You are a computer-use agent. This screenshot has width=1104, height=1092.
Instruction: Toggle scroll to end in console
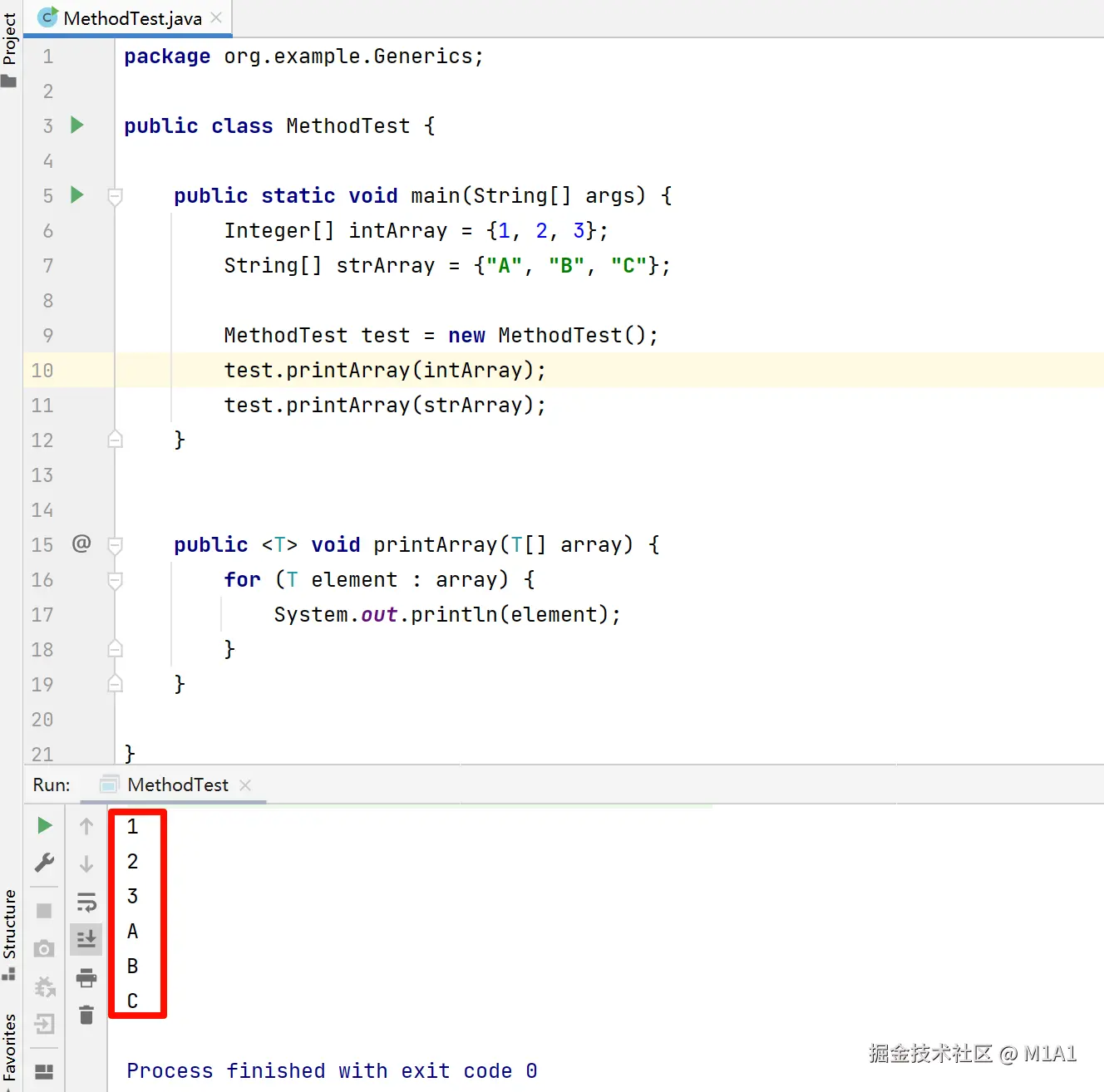pos(86,939)
